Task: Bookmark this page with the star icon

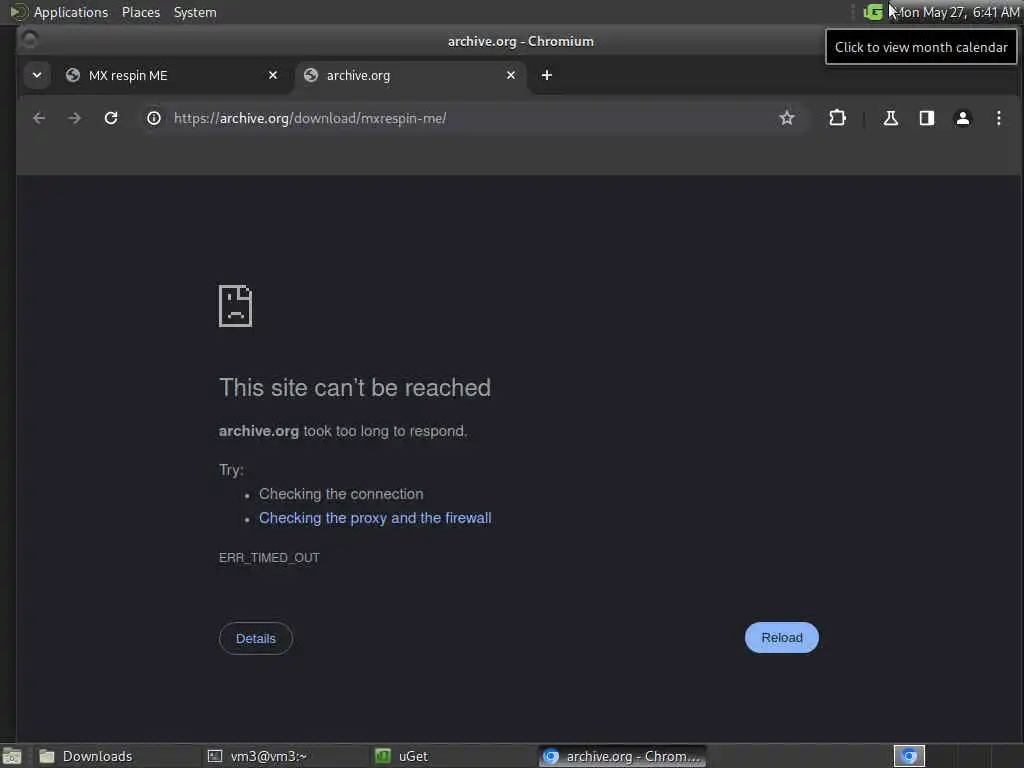Action: pyautogui.click(x=787, y=118)
